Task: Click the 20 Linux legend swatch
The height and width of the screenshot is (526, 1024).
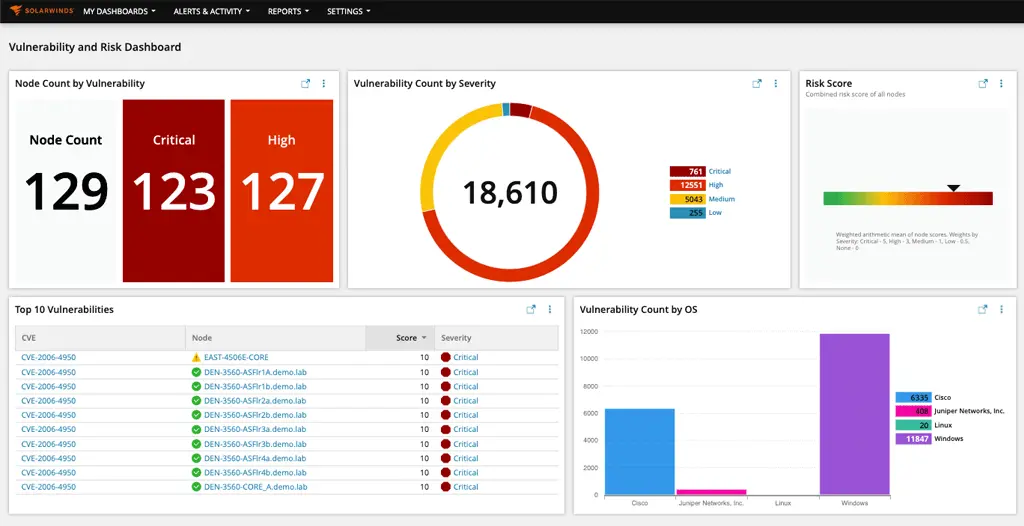Action: click(914, 425)
